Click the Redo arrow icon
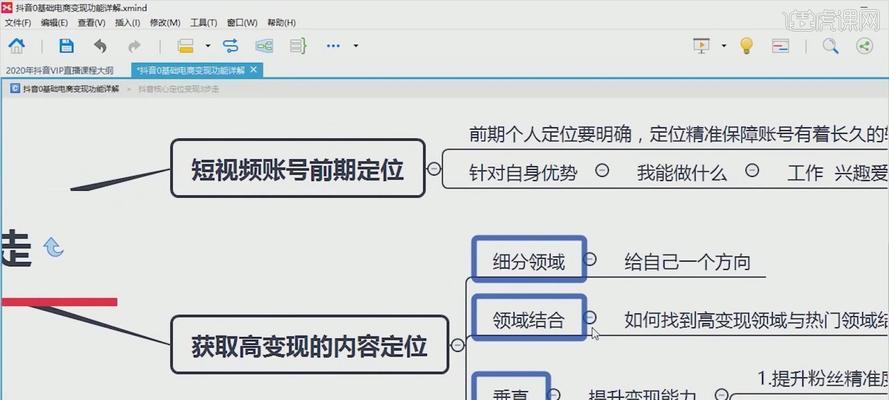Screen dimensions: 889x400 coord(134,46)
